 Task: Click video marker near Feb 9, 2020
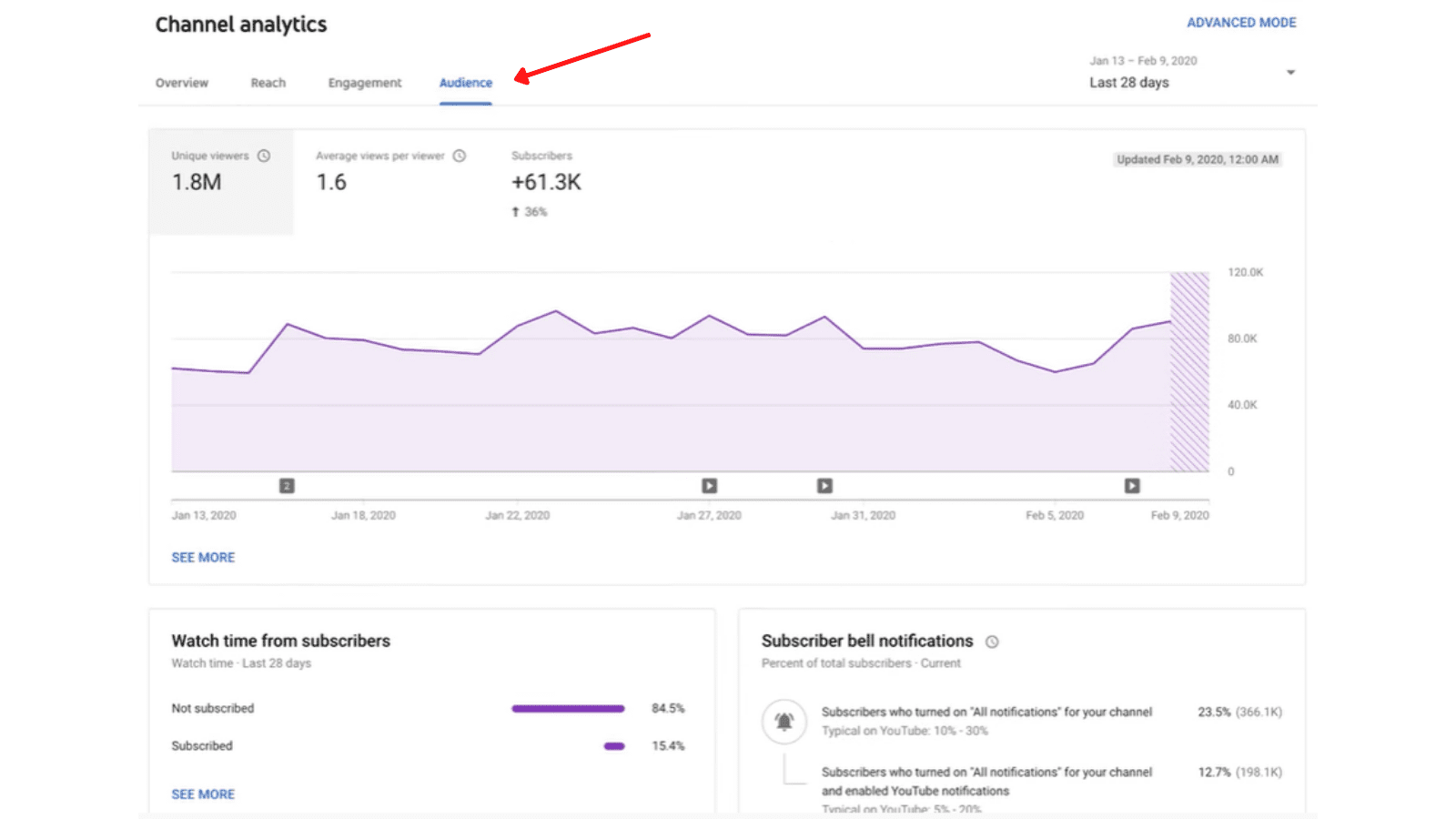pos(1132,486)
